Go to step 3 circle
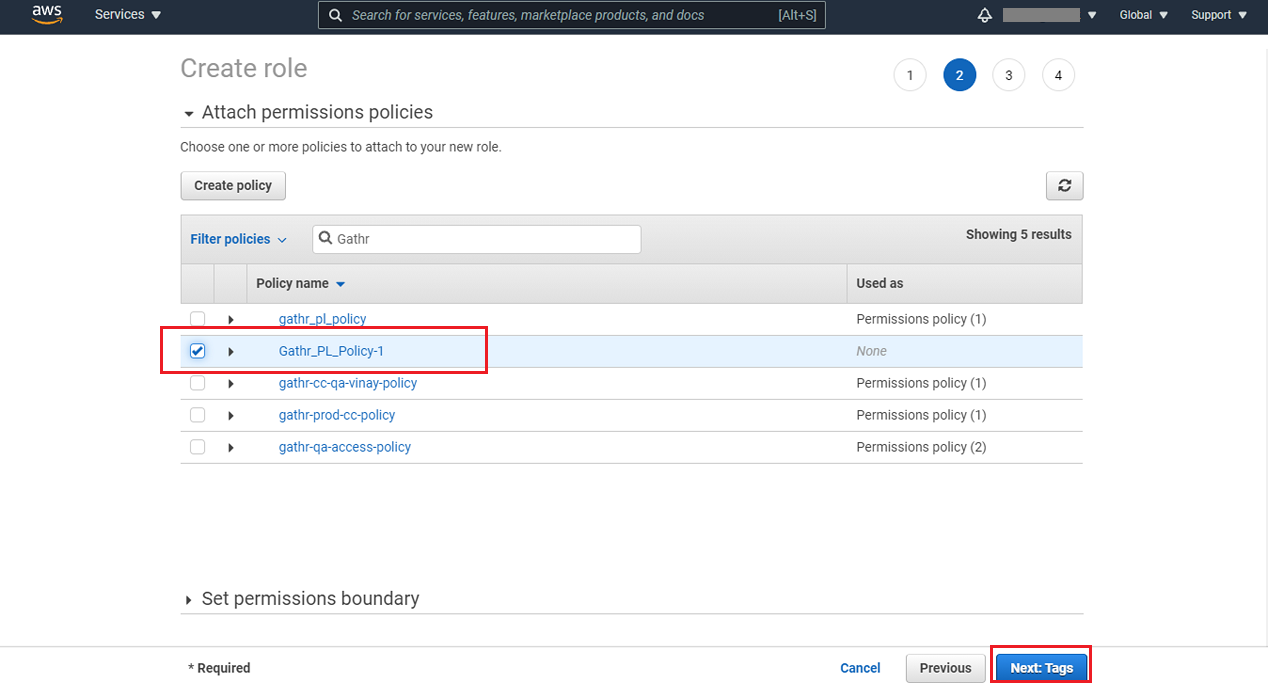Image resolution: width=1268 pixels, height=683 pixels. (x=1008, y=76)
